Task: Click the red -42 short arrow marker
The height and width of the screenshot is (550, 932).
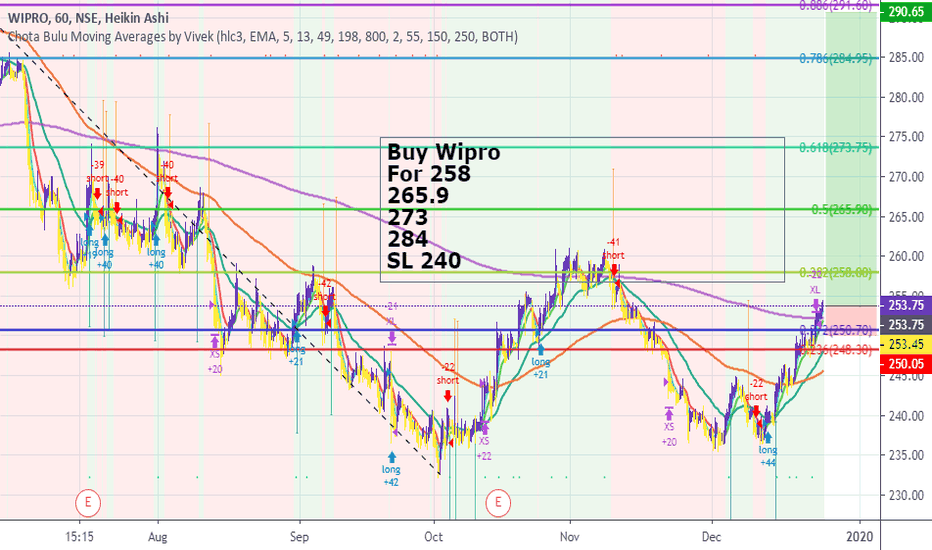Action: point(325,310)
